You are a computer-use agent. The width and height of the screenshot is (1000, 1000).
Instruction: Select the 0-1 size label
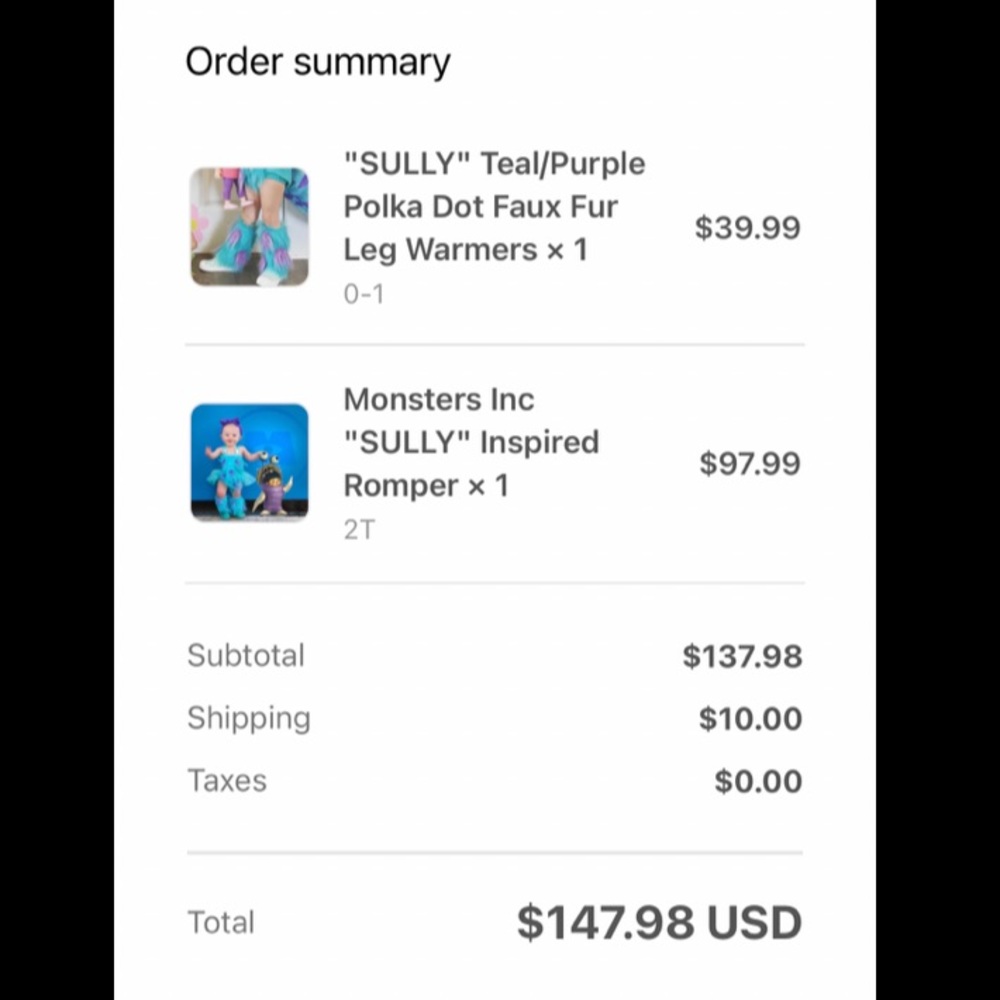point(363,294)
